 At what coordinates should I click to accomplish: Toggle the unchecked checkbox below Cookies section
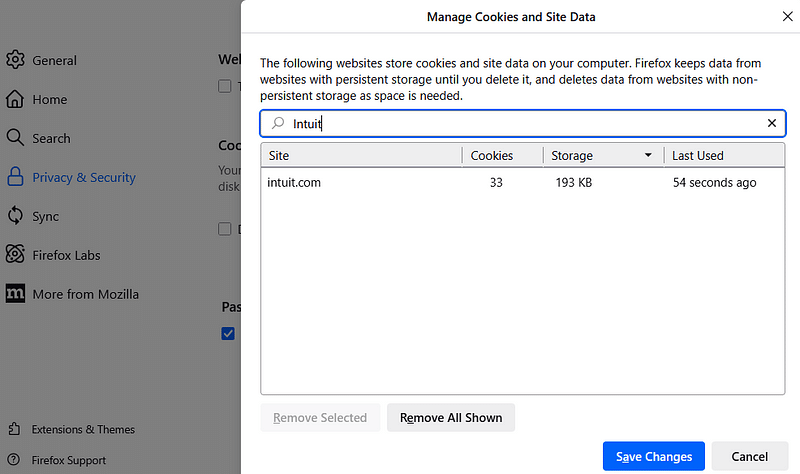[224, 229]
